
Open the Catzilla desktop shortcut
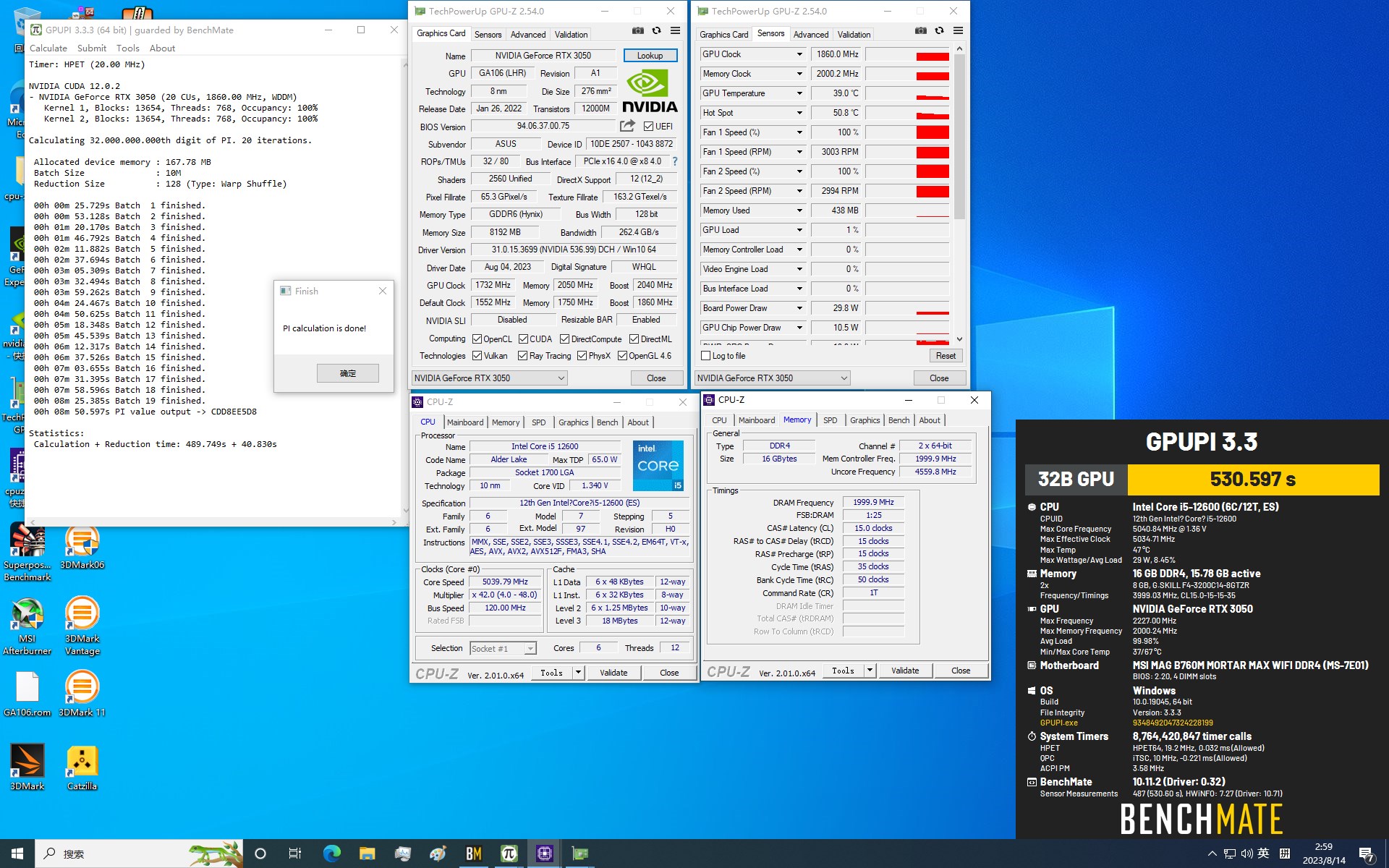tap(82, 767)
